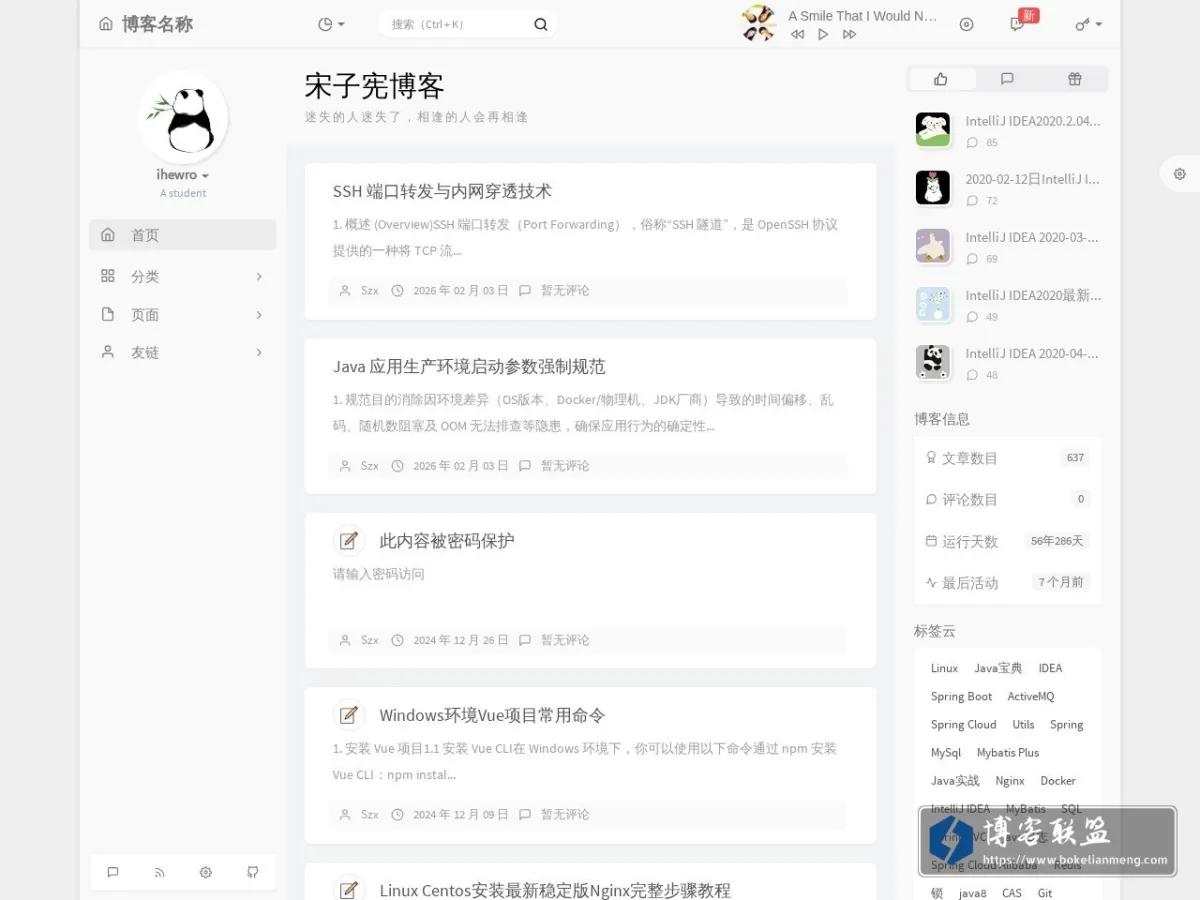Select the Spring Boot tag

tap(961, 696)
